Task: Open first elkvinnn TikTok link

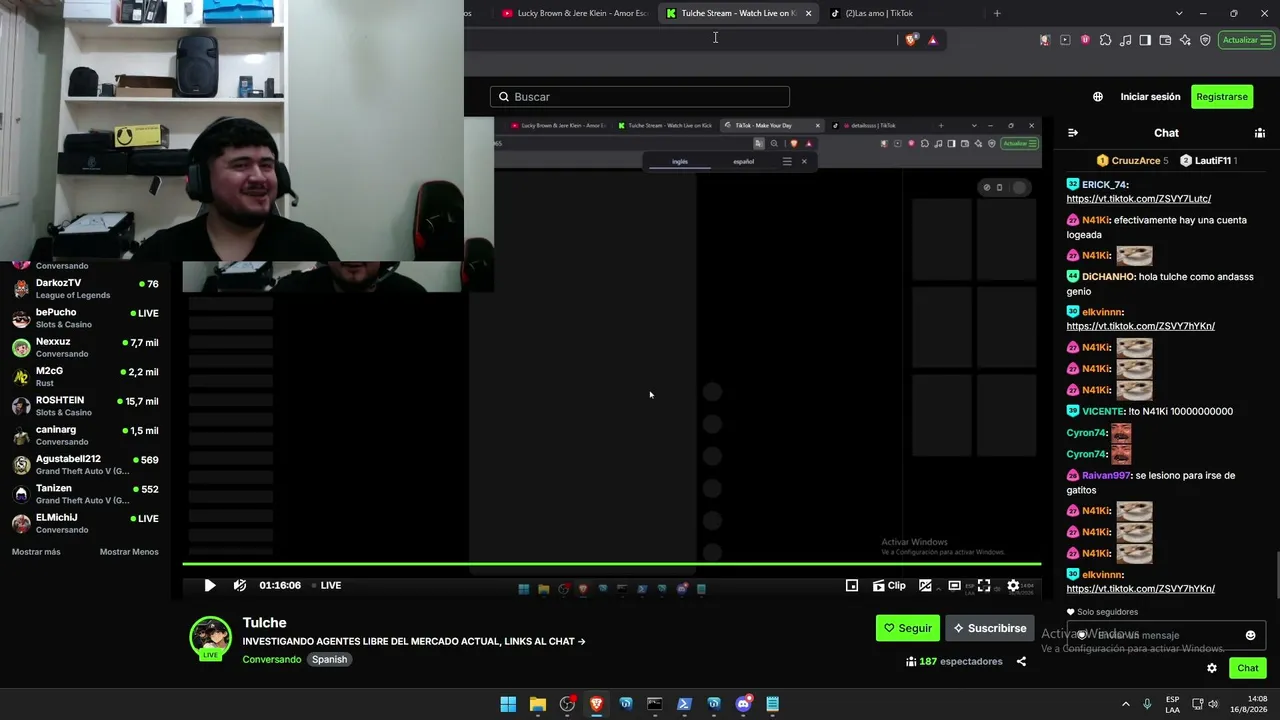Action: coord(1140,326)
